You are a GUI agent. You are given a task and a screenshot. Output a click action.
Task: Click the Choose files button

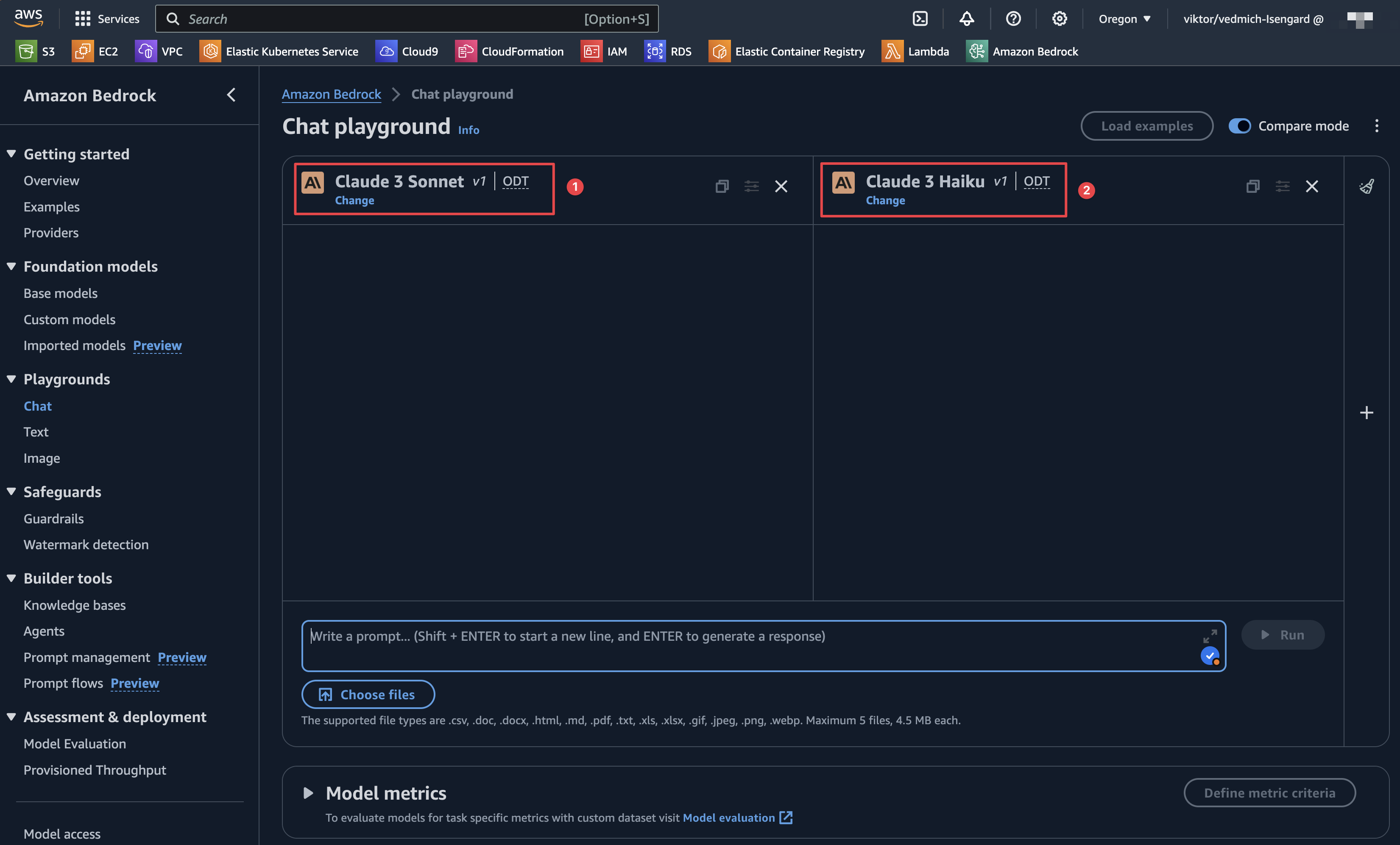pyautogui.click(x=368, y=694)
